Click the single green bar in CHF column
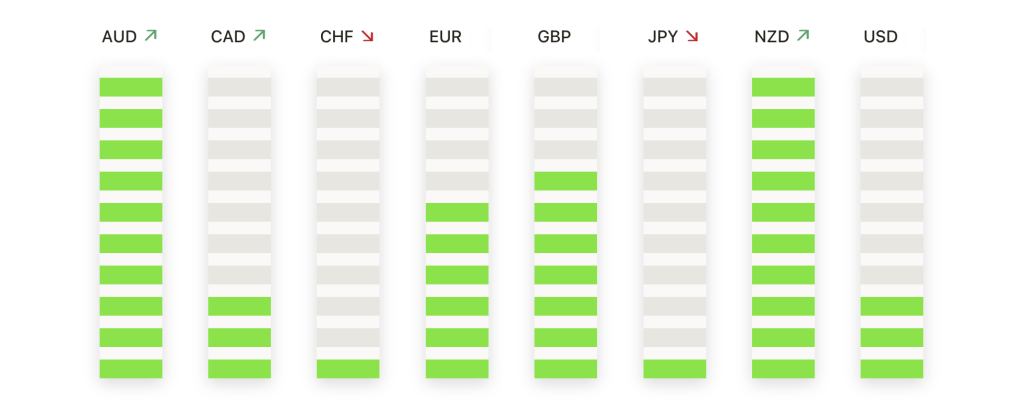 (x=348, y=368)
